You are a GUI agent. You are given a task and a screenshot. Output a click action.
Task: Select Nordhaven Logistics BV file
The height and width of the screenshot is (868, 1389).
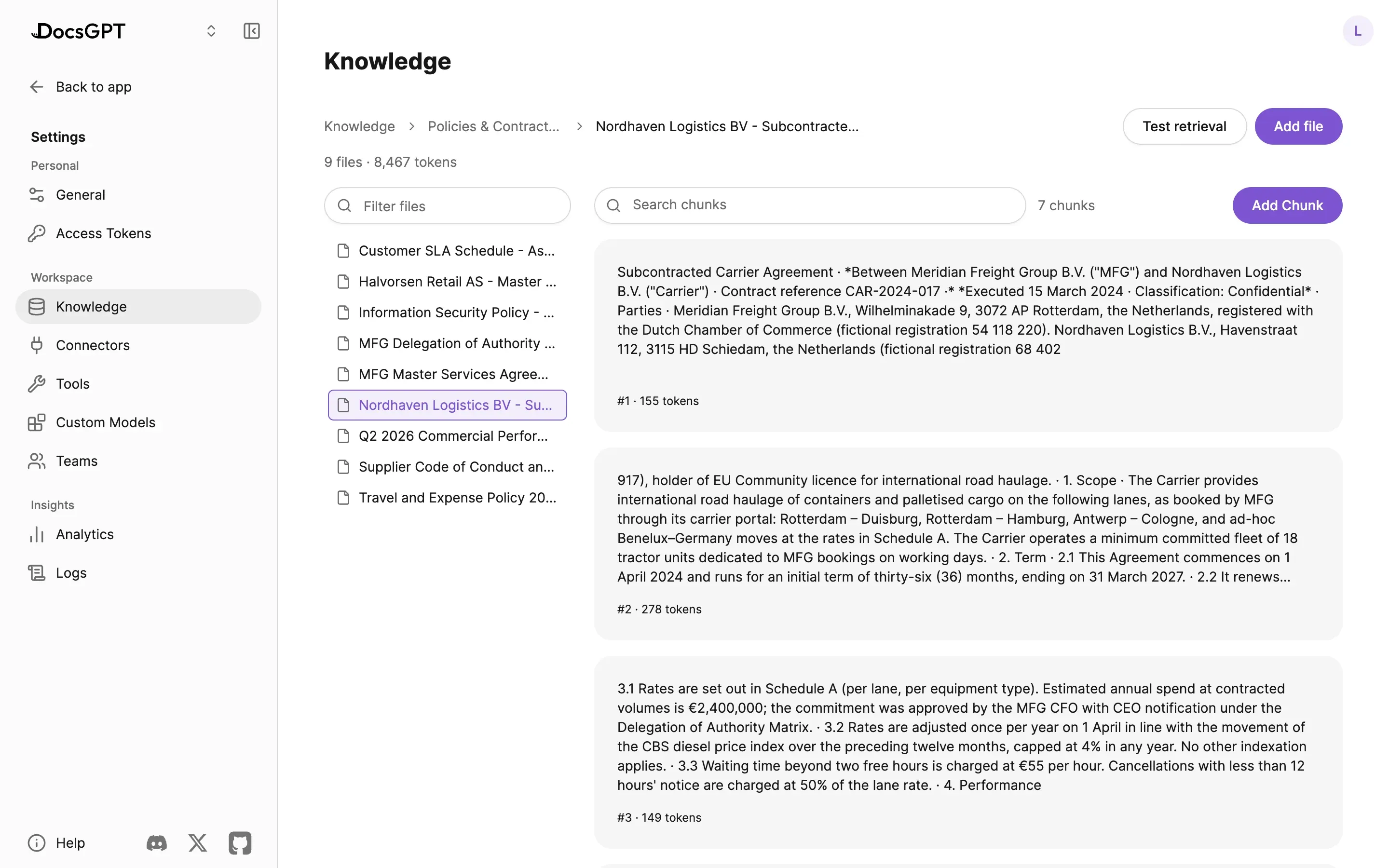[x=447, y=405]
